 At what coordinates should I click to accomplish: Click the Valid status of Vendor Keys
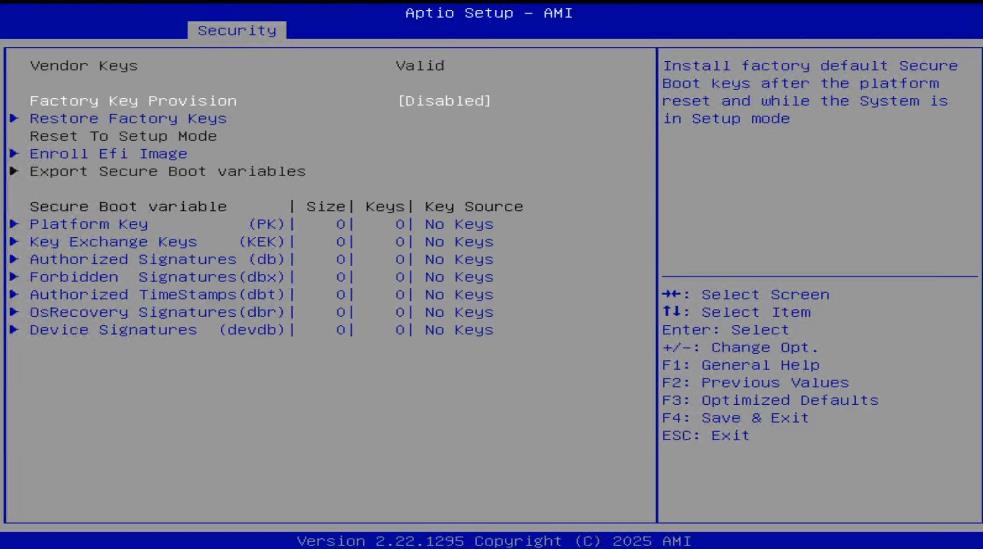pos(420,66)
